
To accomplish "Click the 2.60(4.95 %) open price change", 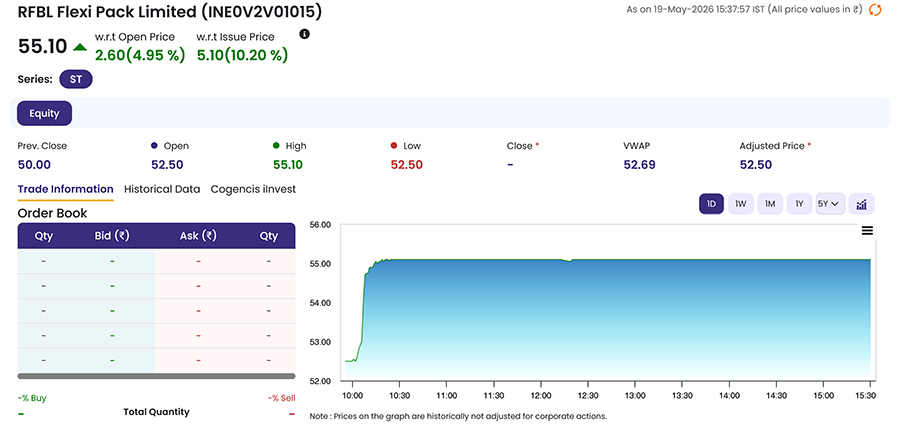I will coord(140,56).
